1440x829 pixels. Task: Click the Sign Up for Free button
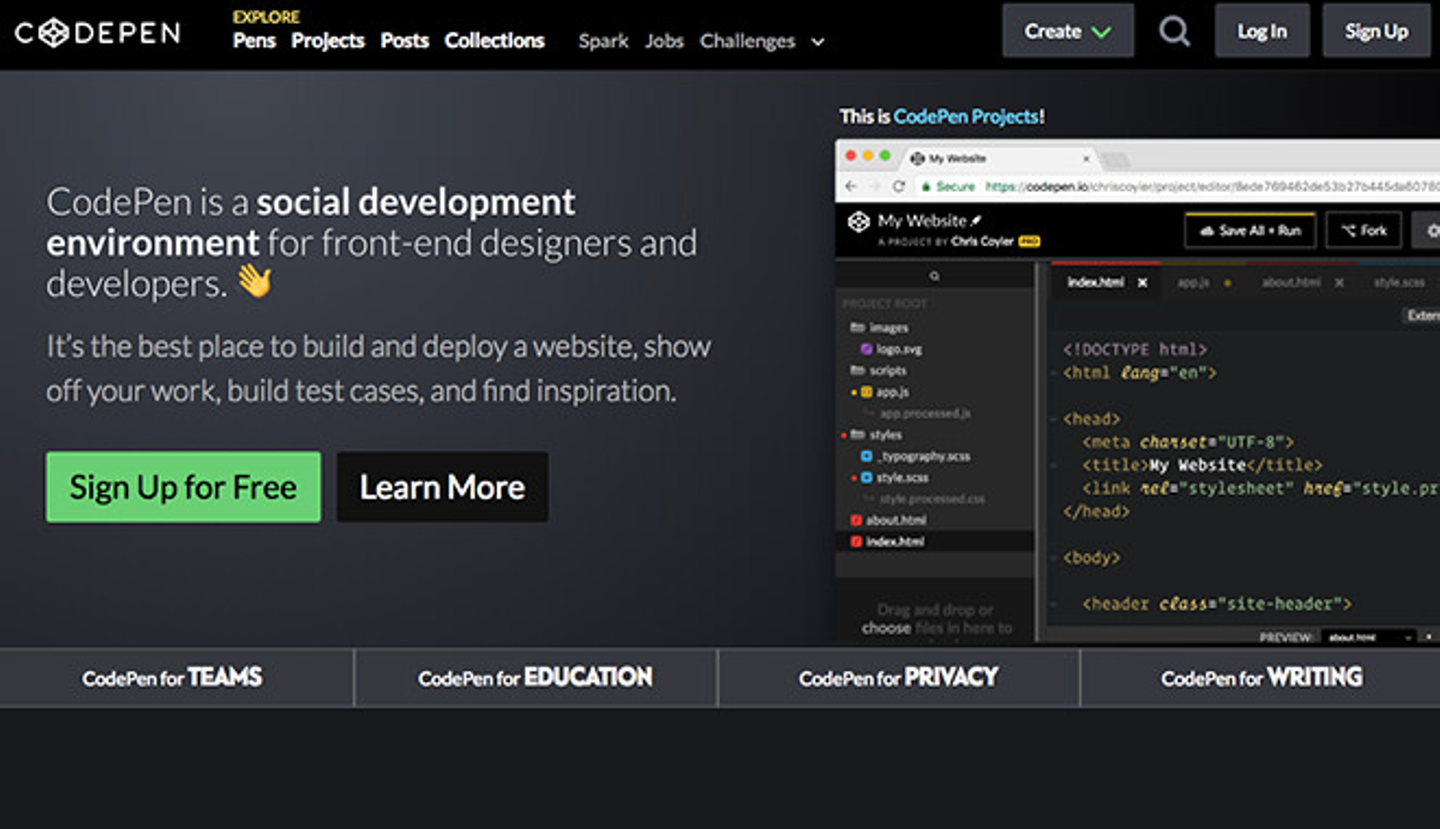[x=183, y=487]
